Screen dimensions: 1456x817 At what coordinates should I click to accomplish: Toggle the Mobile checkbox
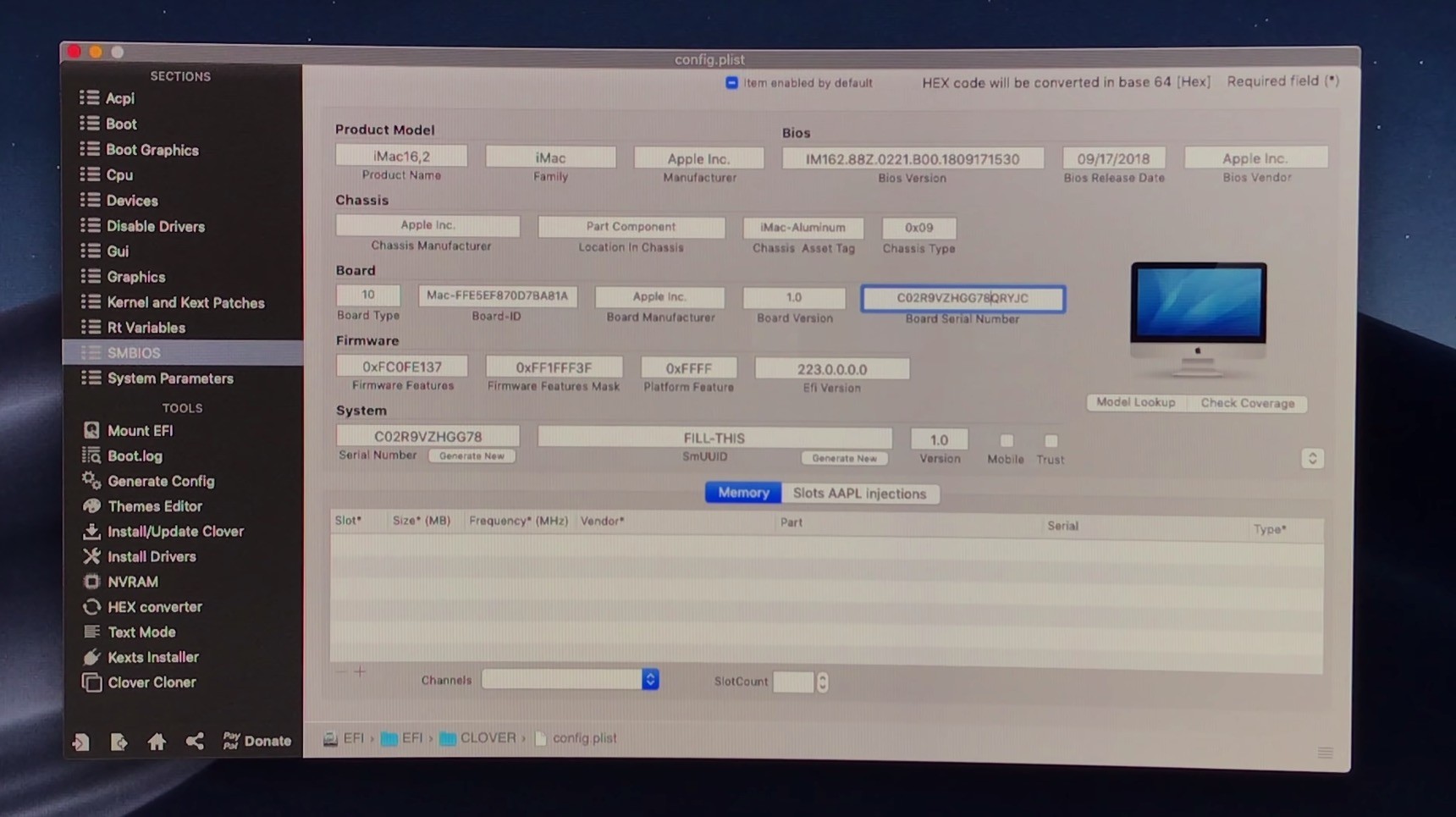pos(1007,441)
